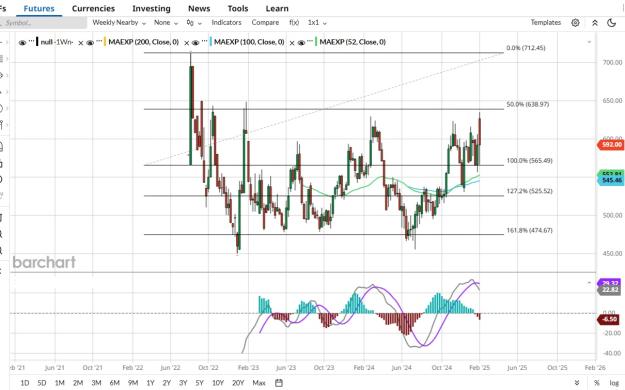Set range to 3M

96,383
